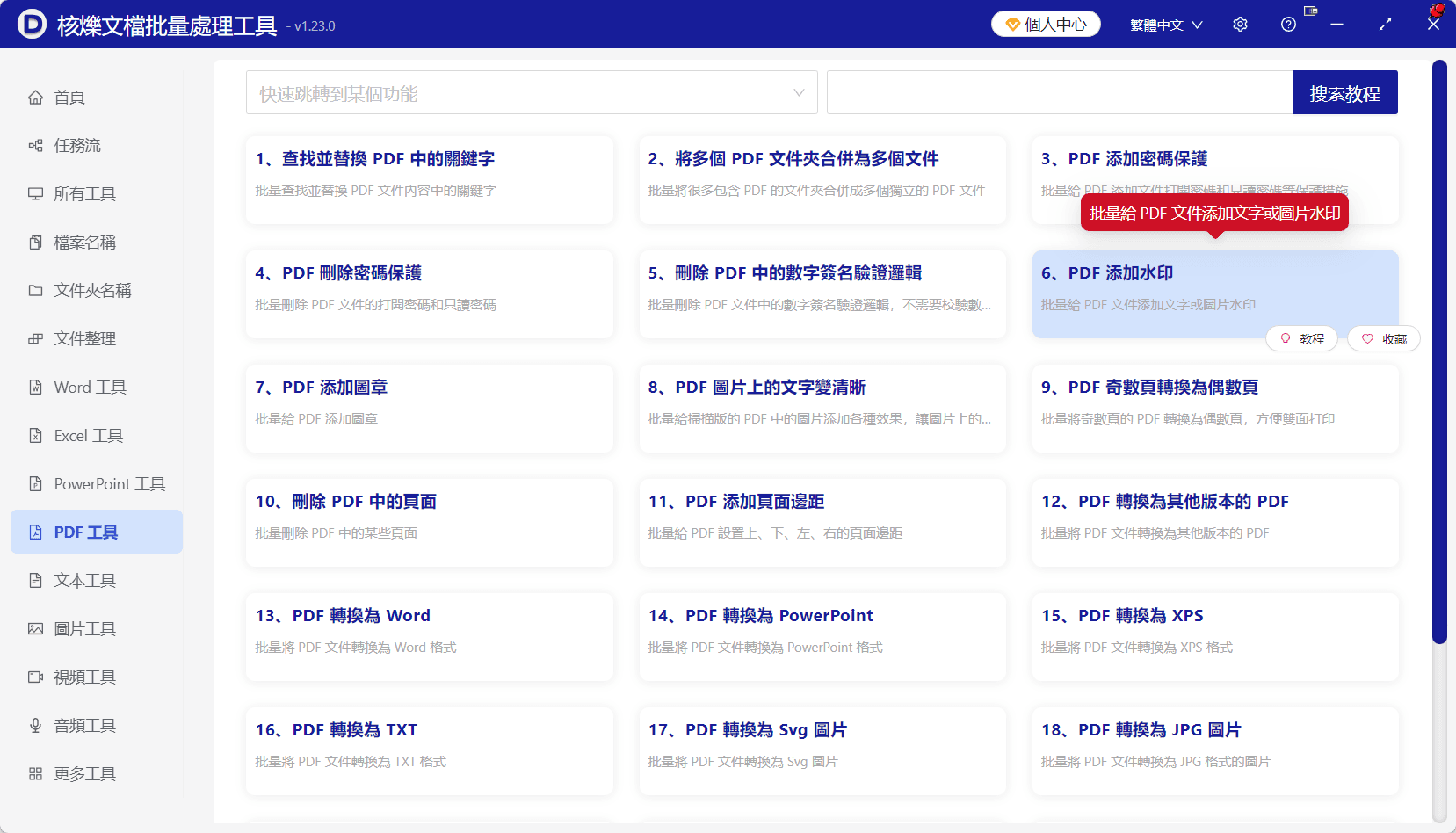Click the organize icon beside 文件整理

click(x=35, y=338)
